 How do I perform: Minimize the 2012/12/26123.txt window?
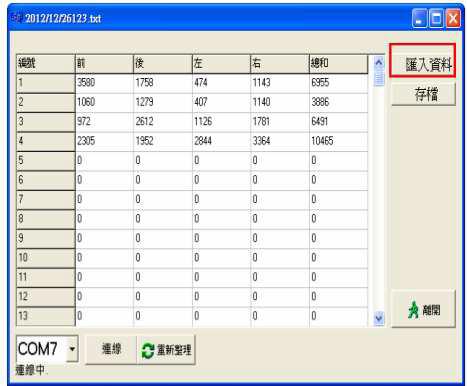(419, 18)
